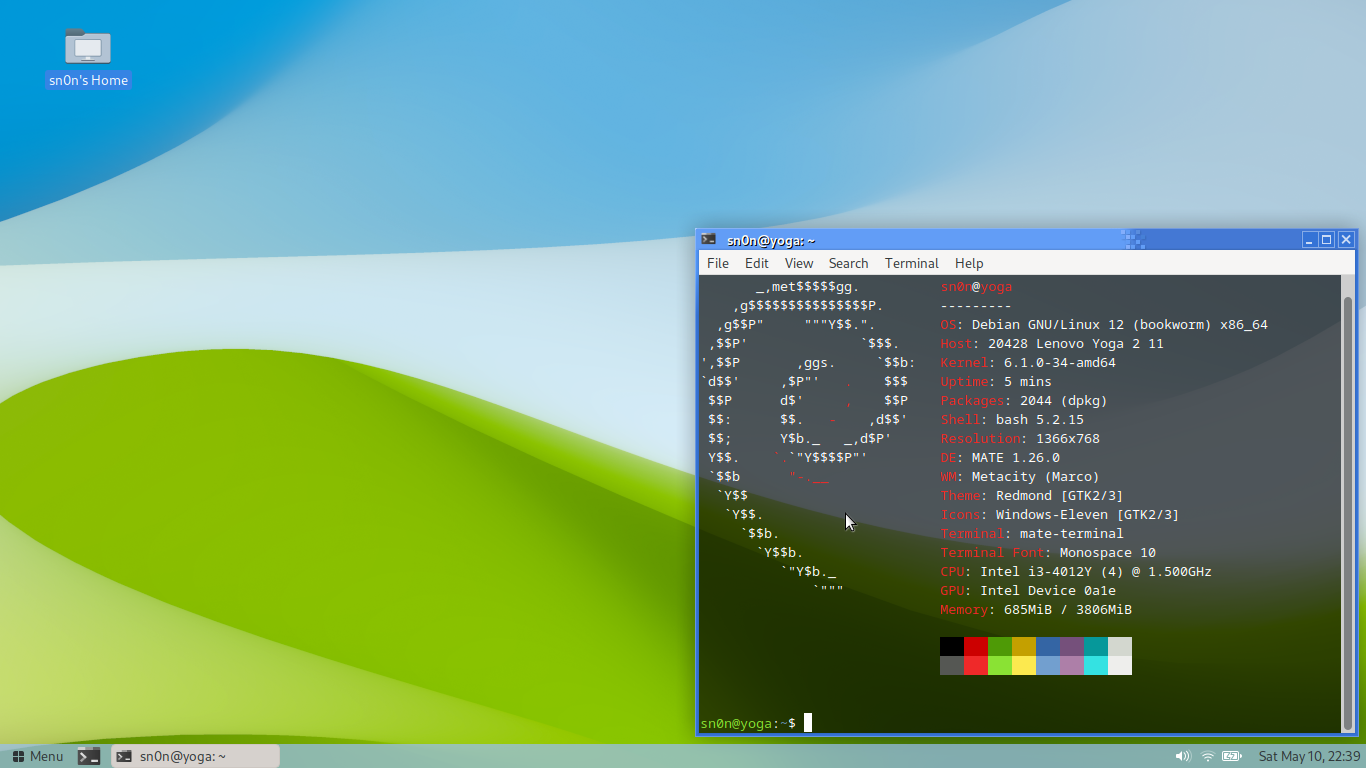
Task: Click the white color block in neofetch palette
Action: pyautogui.click(x=1120, y=665)
